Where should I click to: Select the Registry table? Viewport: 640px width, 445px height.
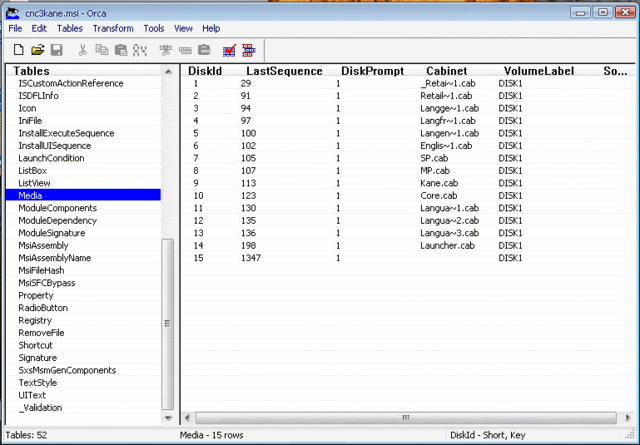tap(35, 320)
